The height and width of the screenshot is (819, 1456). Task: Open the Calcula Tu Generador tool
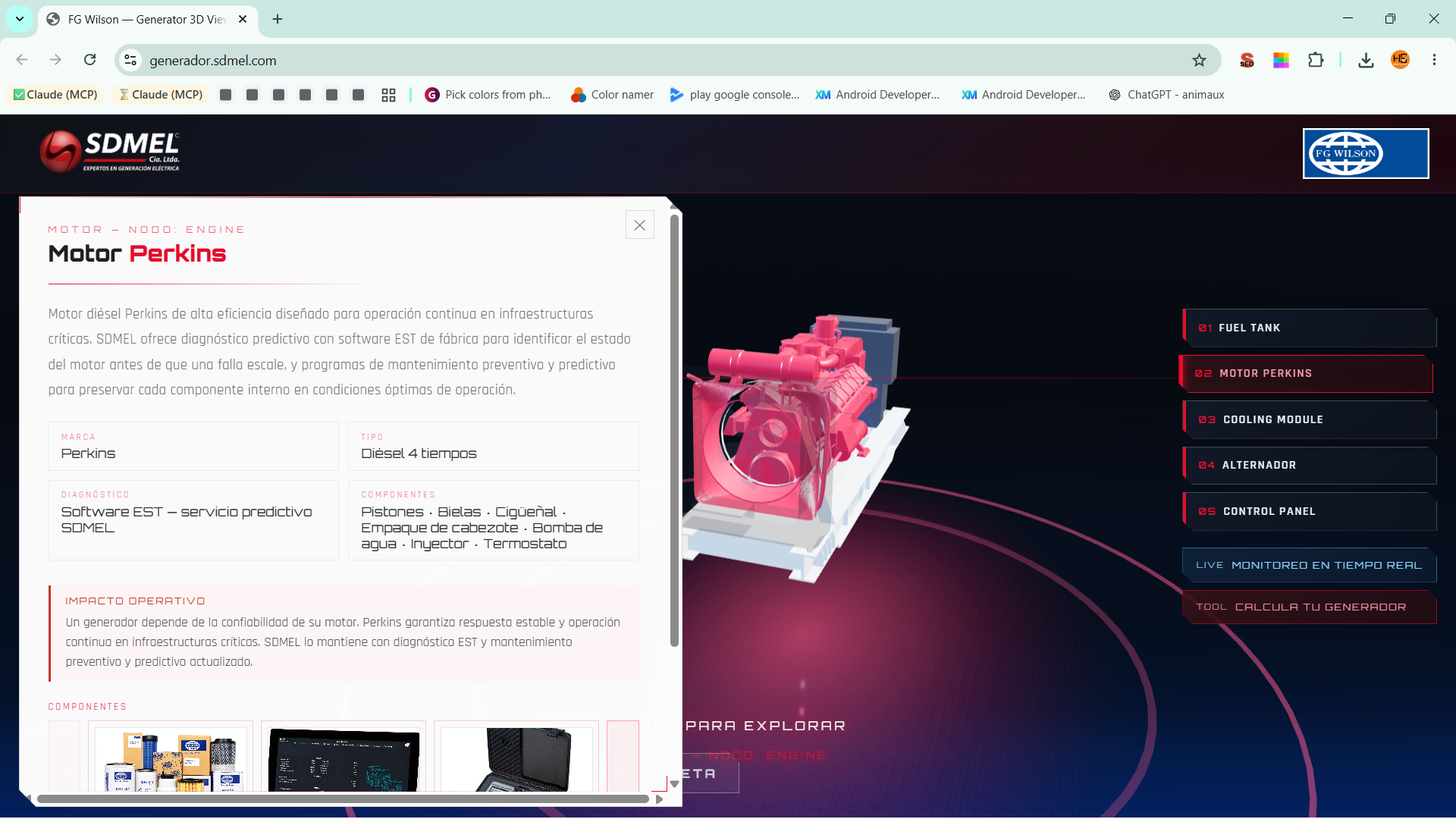1309,607
